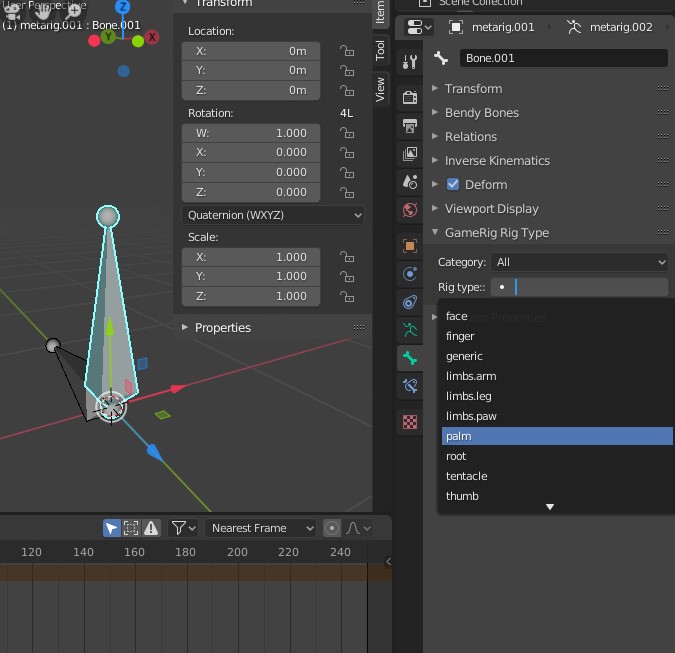Click the Scale Y value field

[251, 276]
